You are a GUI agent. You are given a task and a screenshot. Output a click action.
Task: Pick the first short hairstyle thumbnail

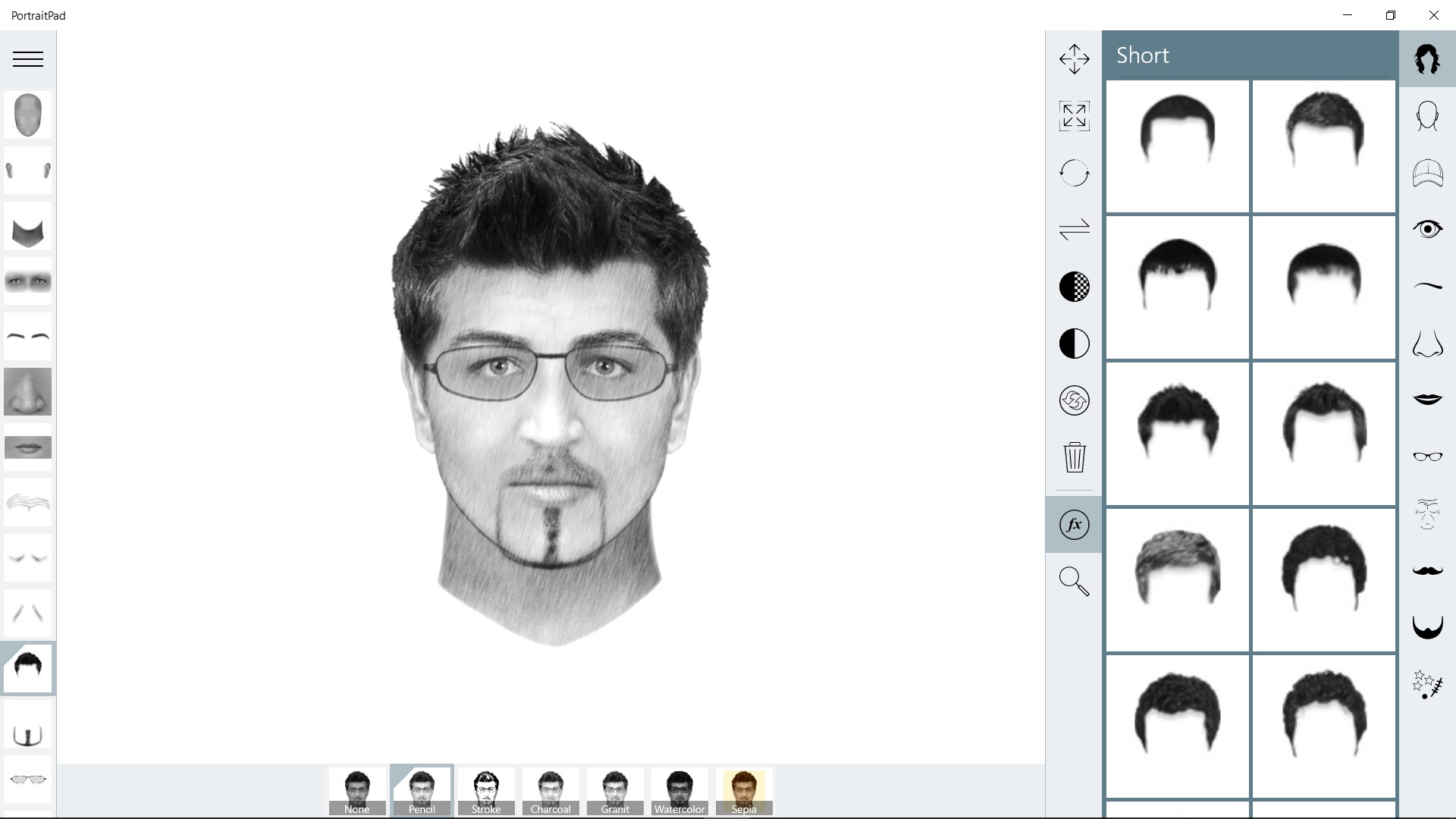(1177, 146)
